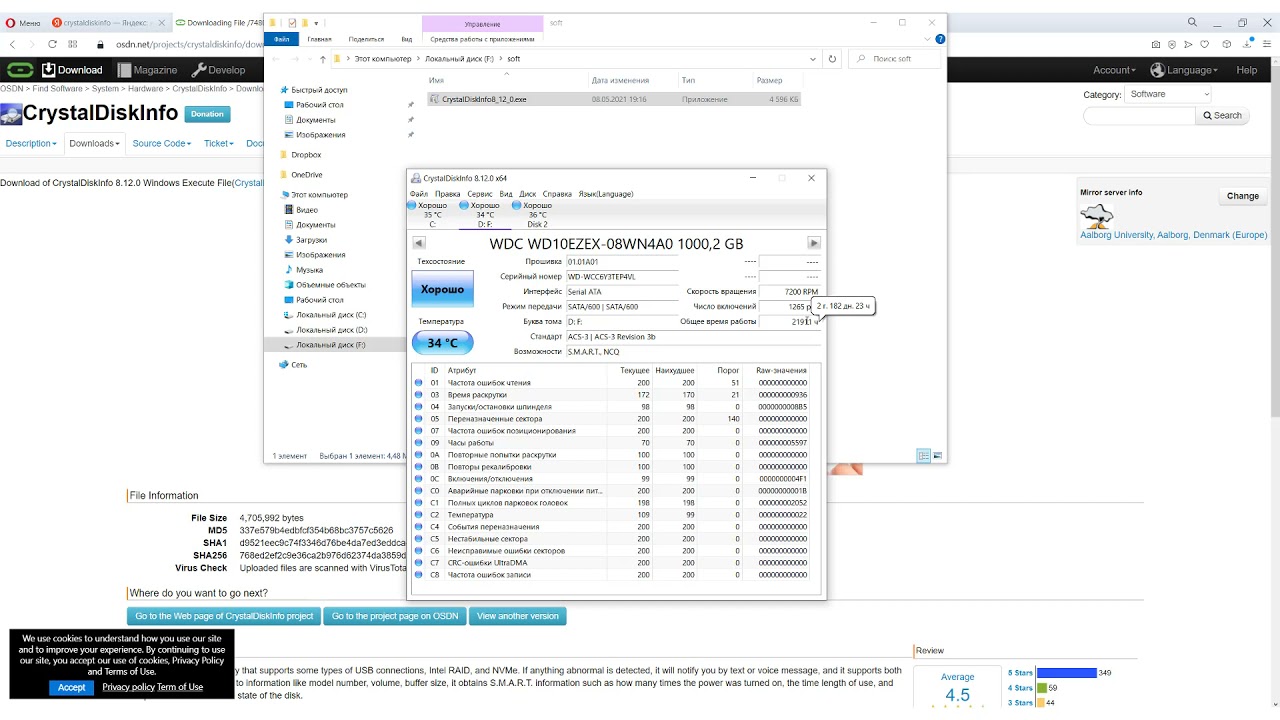Image resolution: width=1280 pixels, height=720 pixels.
Task: Click the Donation button beside CrystalDiskInfo
Action: [207, 114]
